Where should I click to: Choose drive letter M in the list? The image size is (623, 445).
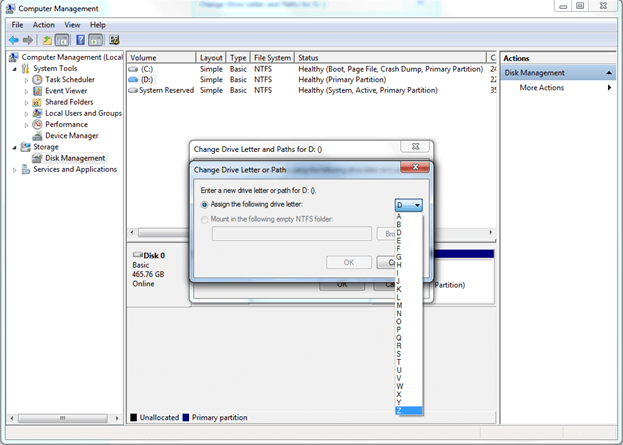click(409, 305)
